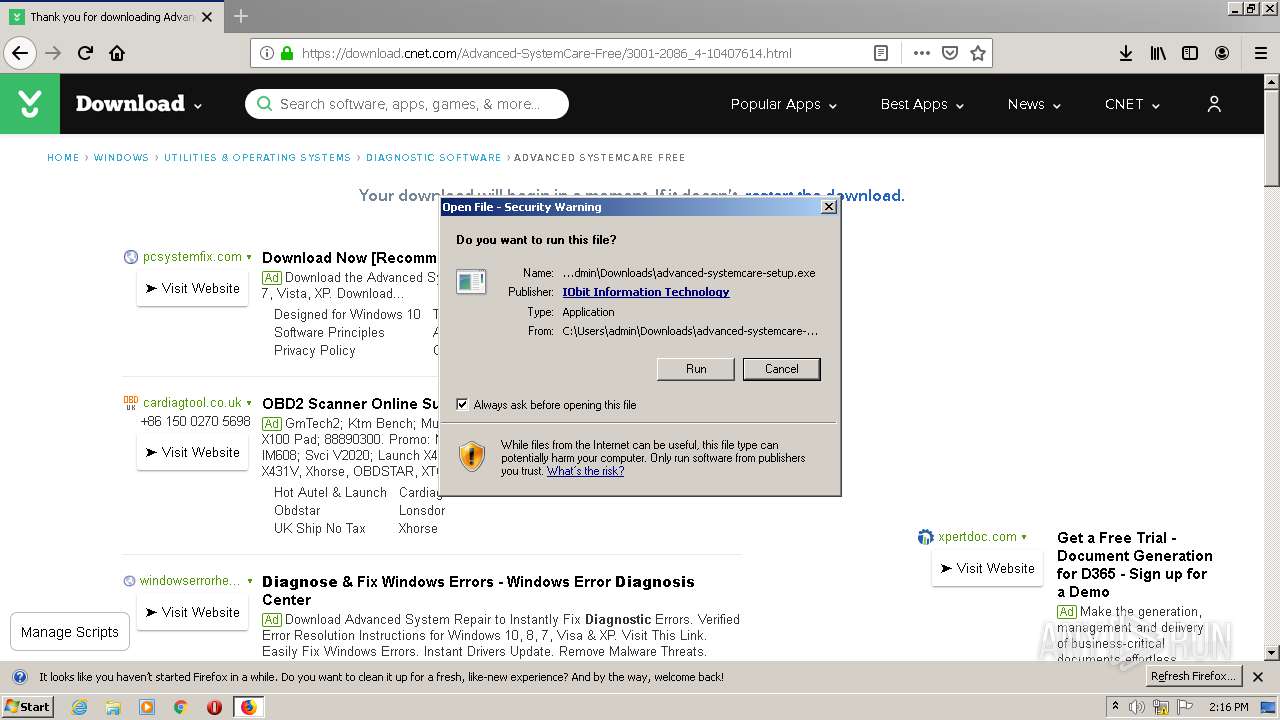Click the Refresh Firefox button

(x=1192, y=676)
